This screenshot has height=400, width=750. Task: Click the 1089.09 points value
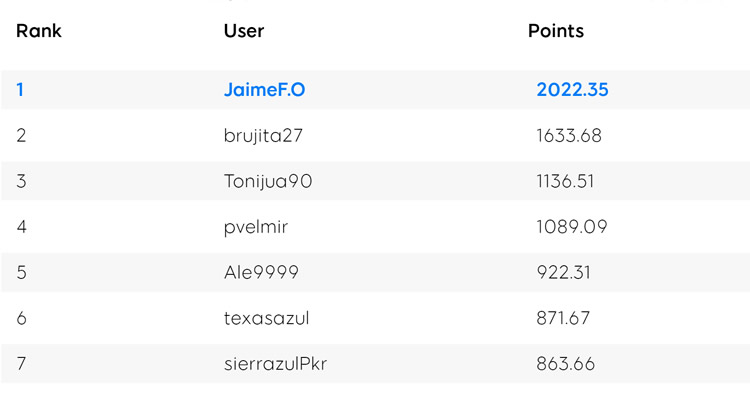tap(572, 227)
